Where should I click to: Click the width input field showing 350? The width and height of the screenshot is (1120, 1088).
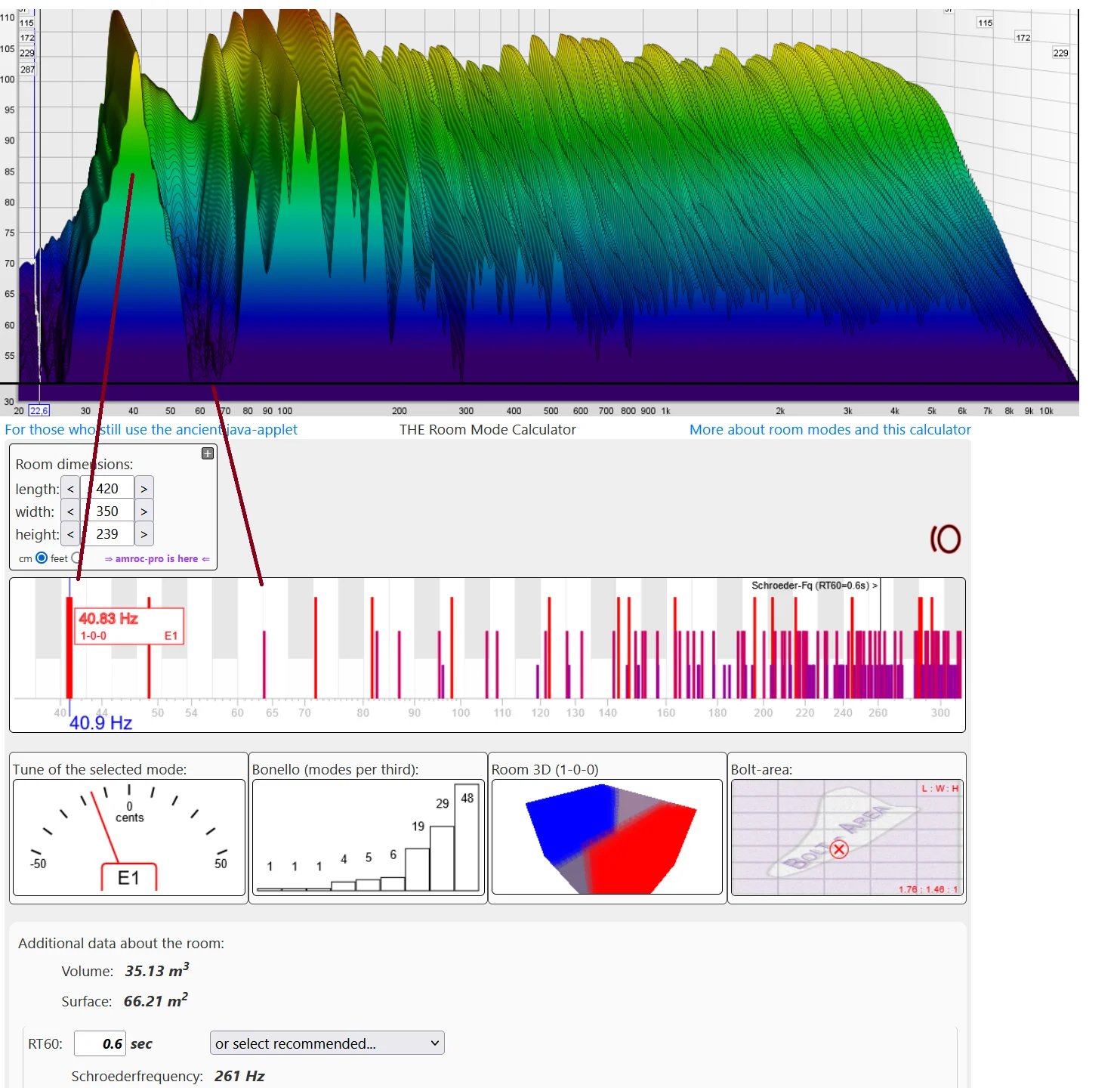107,512
